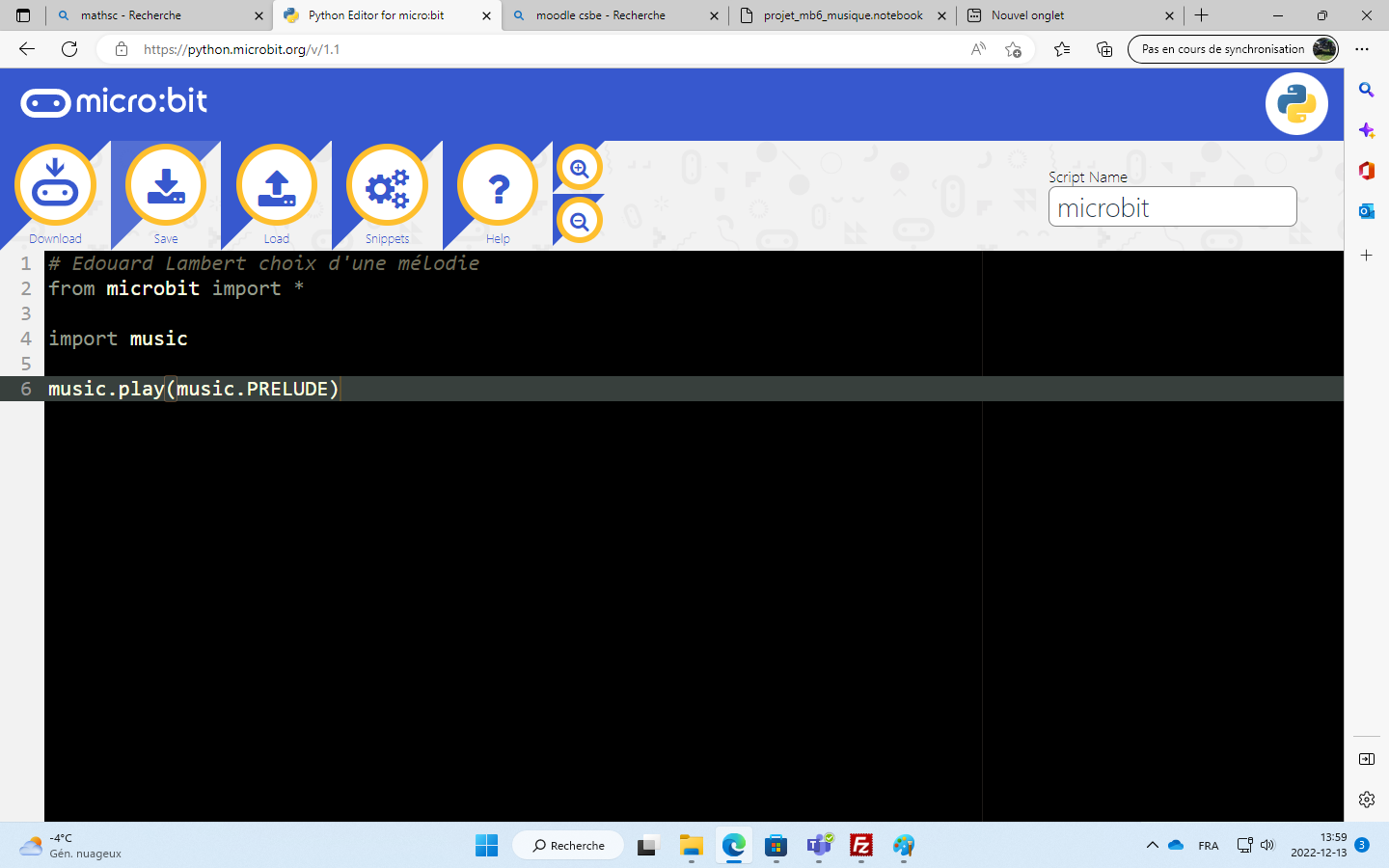This screenshot has width=1389, height=868.
Task: Open the sidebar settings gear
Action: pos(1367,800)
